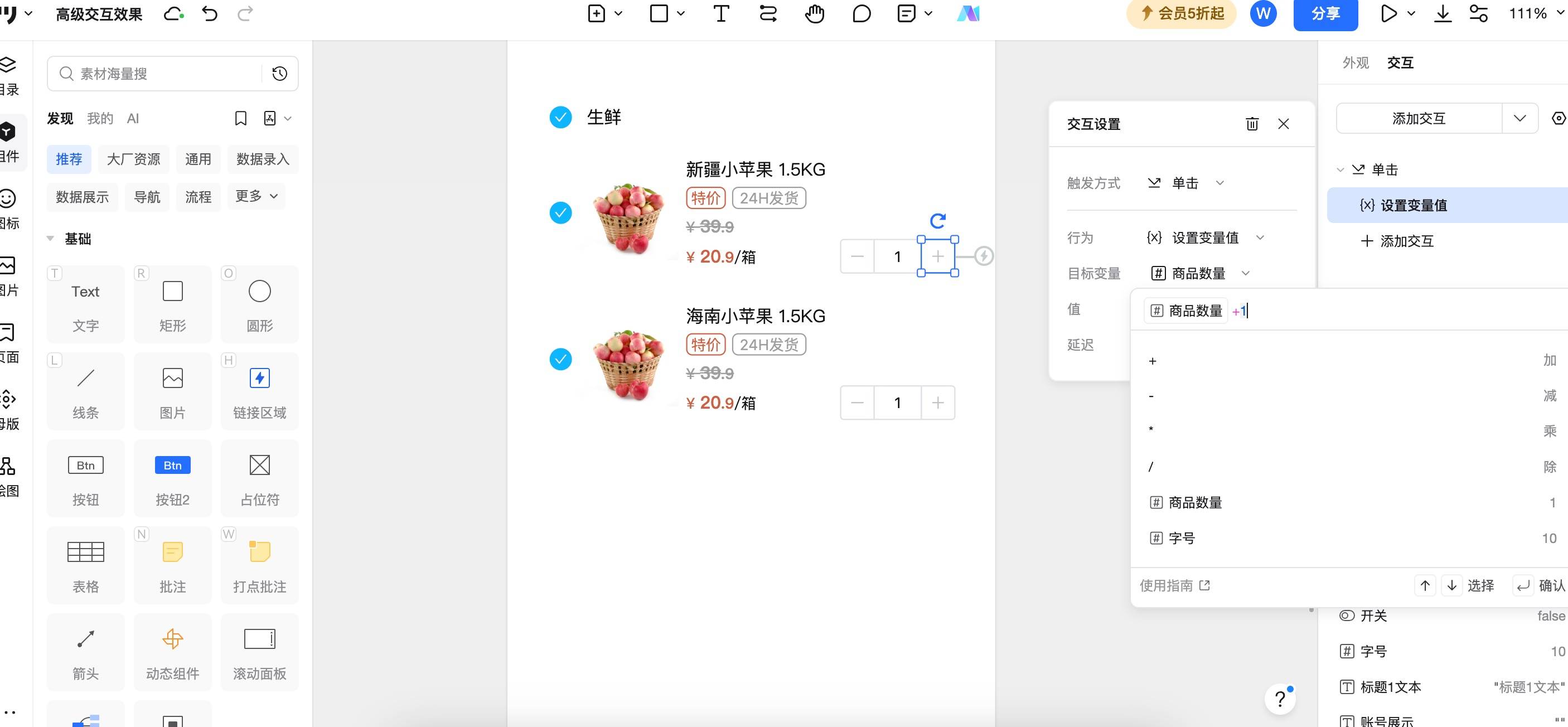Viewport: 1568px width, 727px height.
Task: Select the comment bubble tool
Action: 861,13
